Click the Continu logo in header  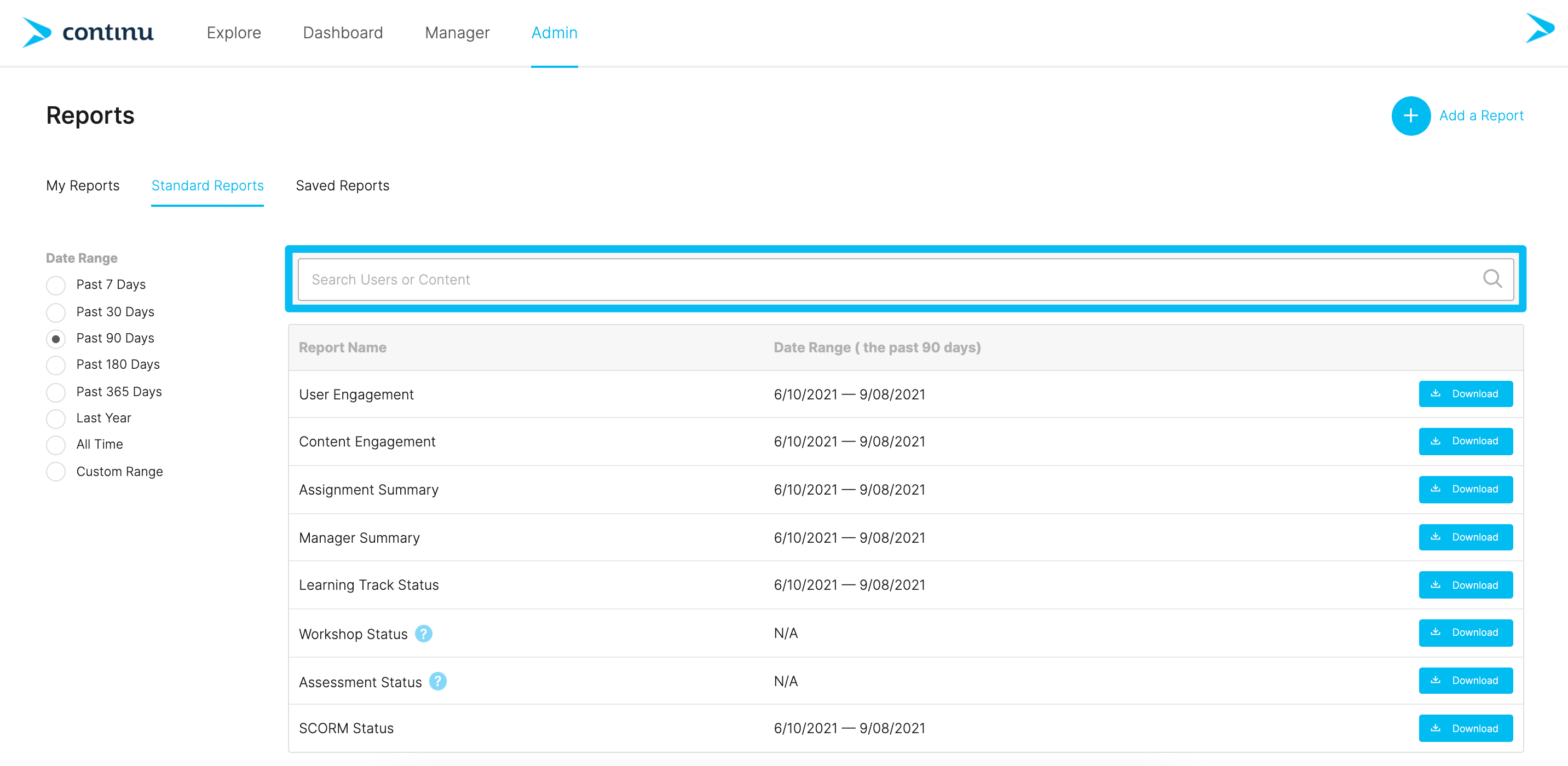(x=88, y=32)
